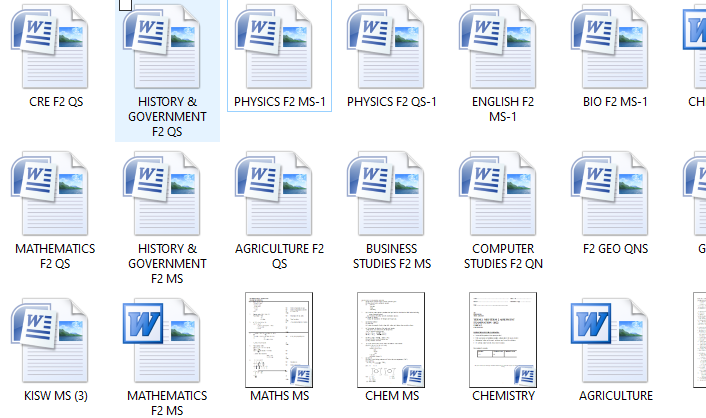706x418 pixels.
Task: Select the HISTORY & GOVERNMENT F2 MS file icon
Action: pos(162,193)
